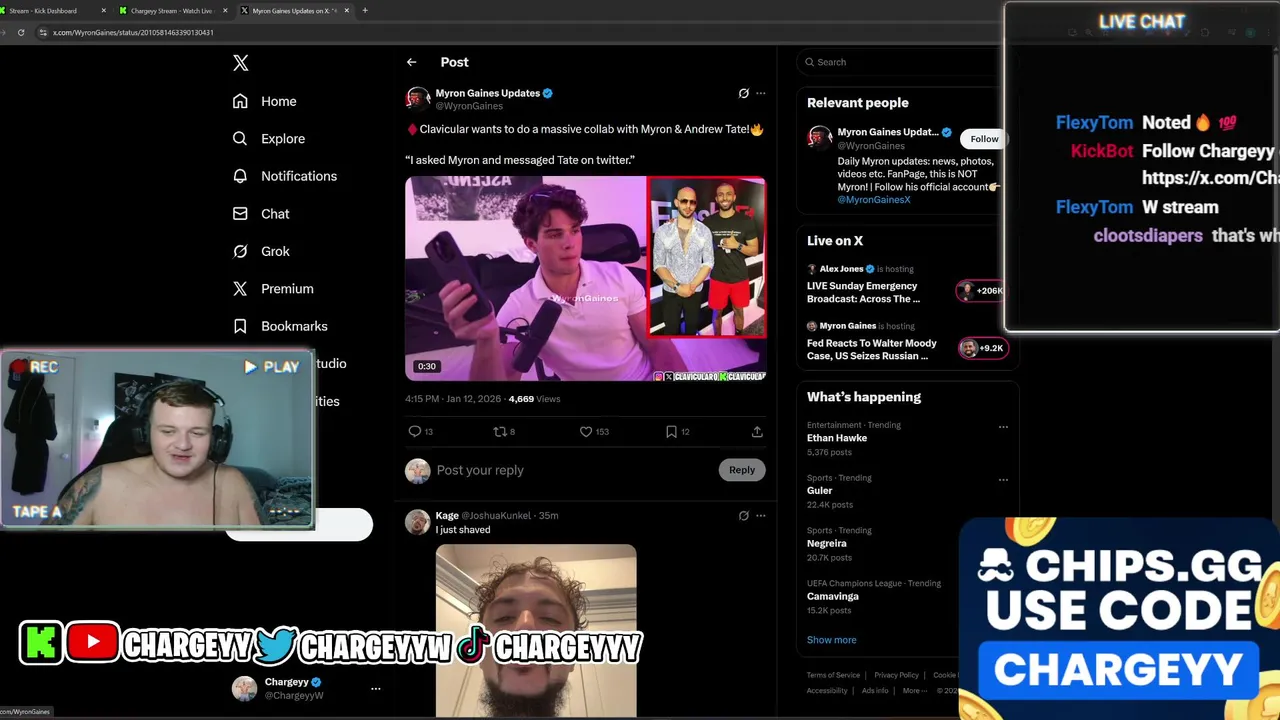Viewport: 1280px width, 720px height.
Task: Open the Accessibility footer link
Action: pyautogui.click(x=827, y=690)
